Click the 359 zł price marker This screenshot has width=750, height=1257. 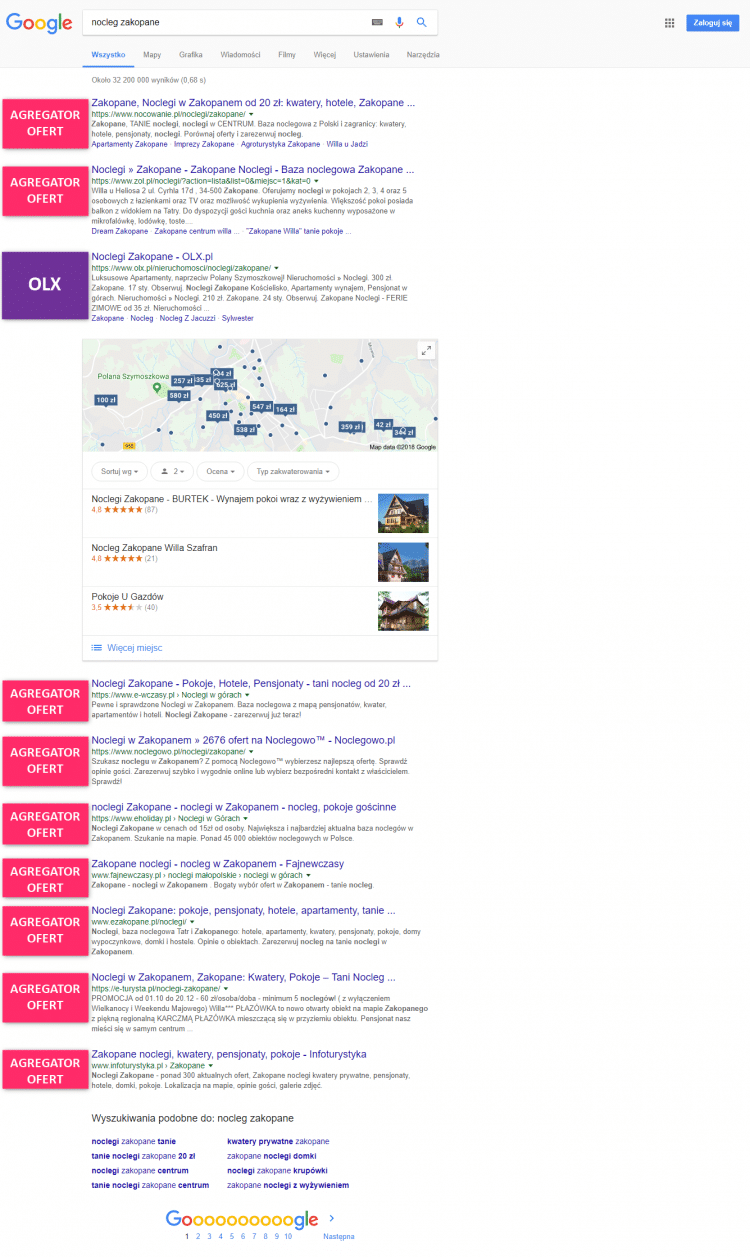[351, 426]
